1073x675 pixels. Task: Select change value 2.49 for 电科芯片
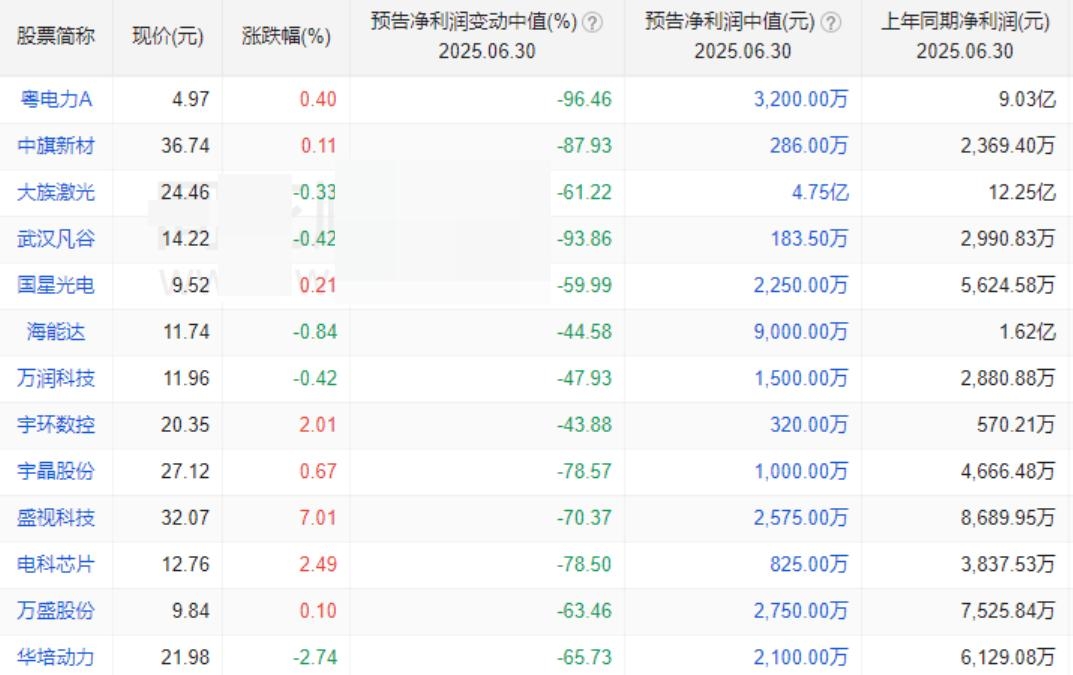(x=318, y=565)
